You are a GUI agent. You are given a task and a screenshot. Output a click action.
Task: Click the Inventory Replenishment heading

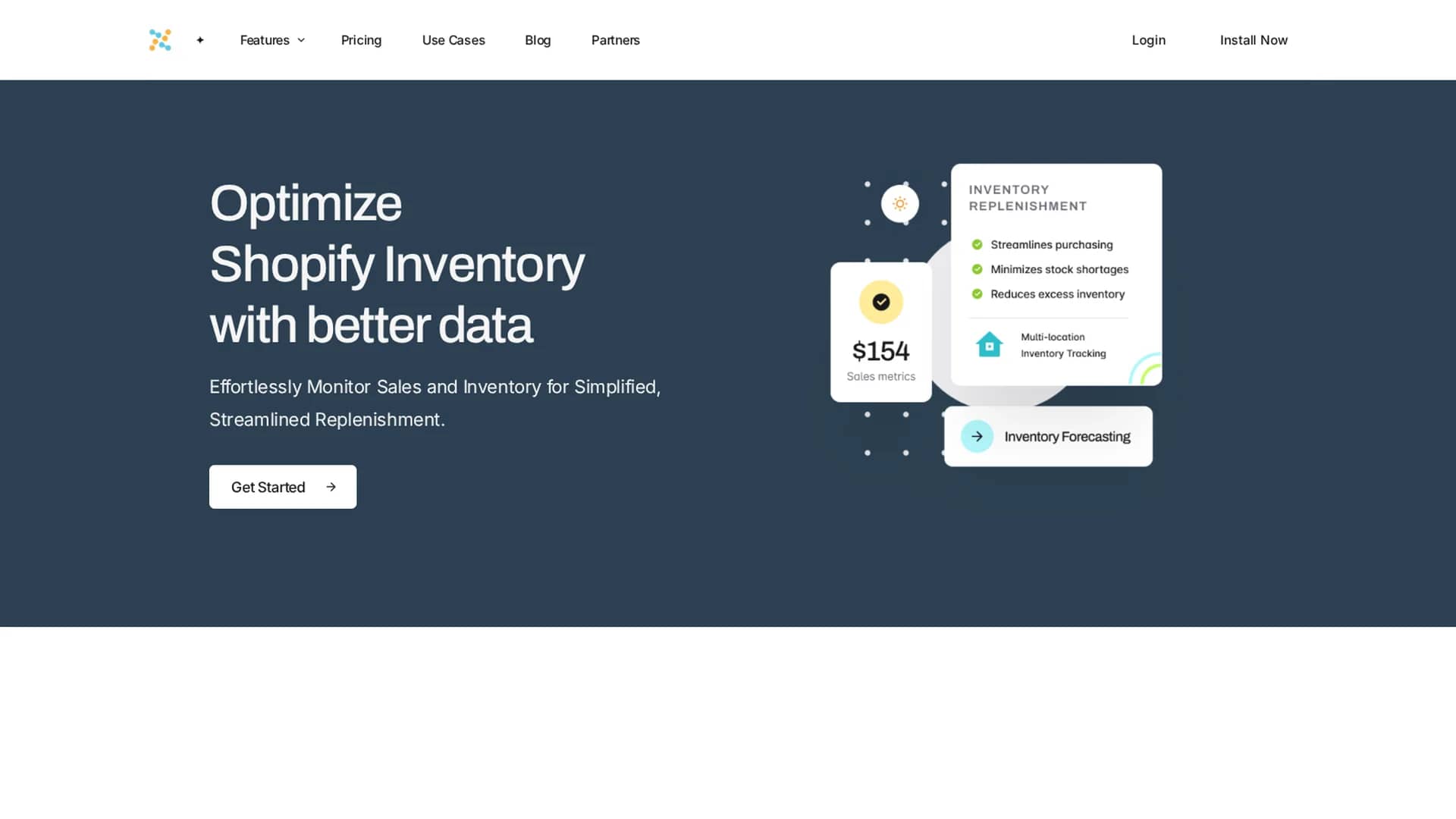(x=1028, y=198)
